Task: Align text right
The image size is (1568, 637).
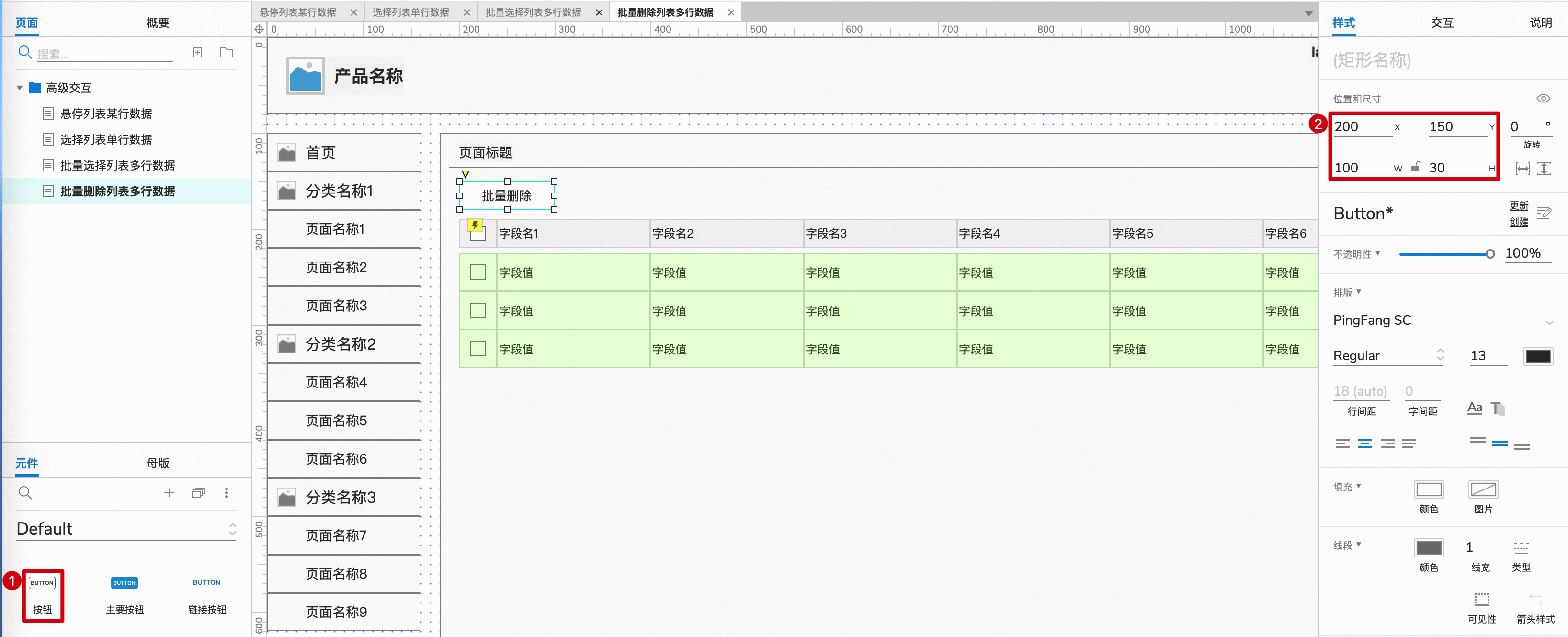Action: pyautogui.click(x=1388, y=444)
